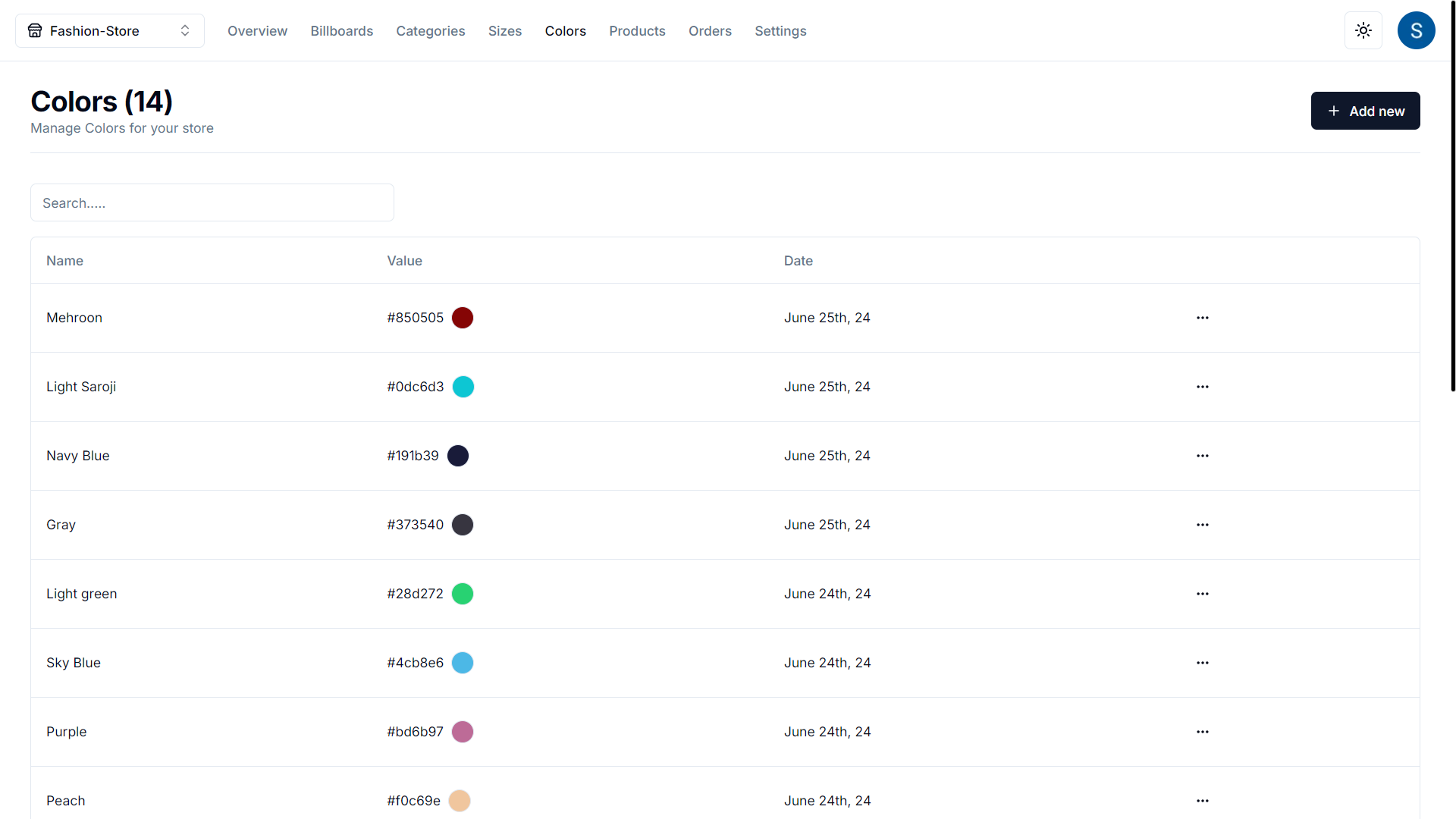Click the Sky Blue color swatch
Viewport: 1456px width, 819px height.
pyautogui.click(x=463, y=663)
